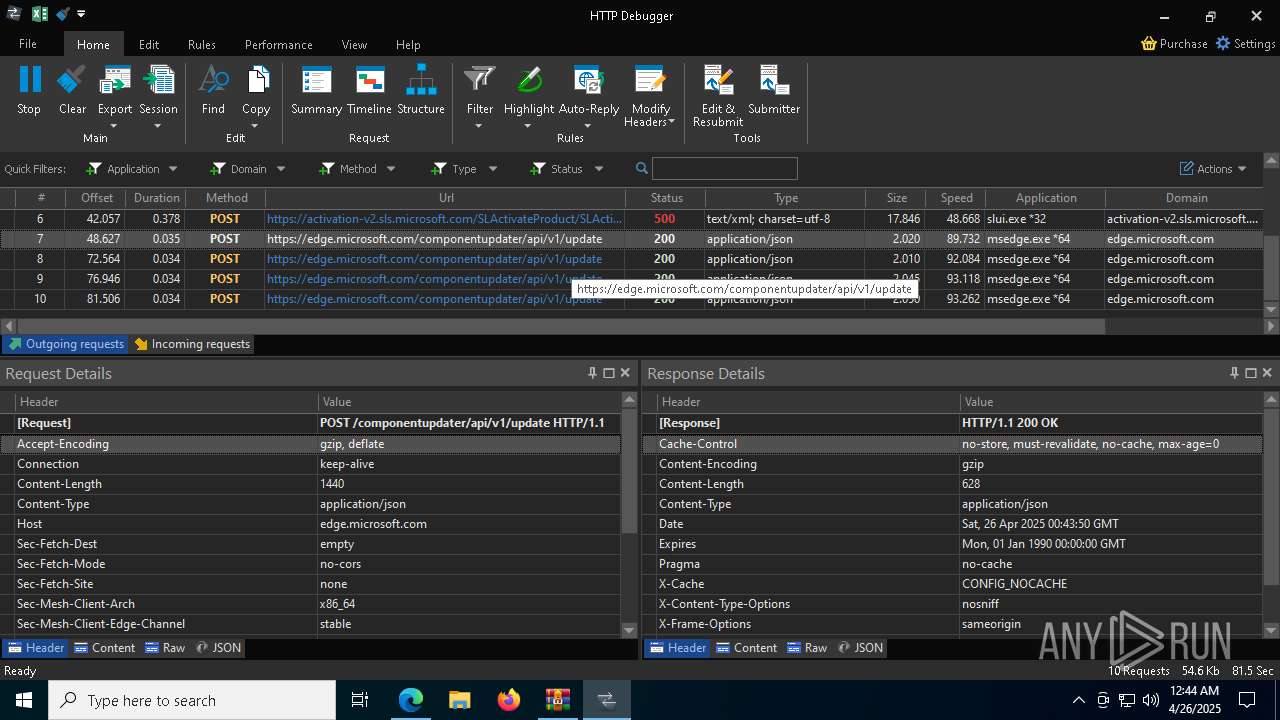Open Firefox from the taskbar
Viewport: 1280px width, 720px height.
coord(509,700)
